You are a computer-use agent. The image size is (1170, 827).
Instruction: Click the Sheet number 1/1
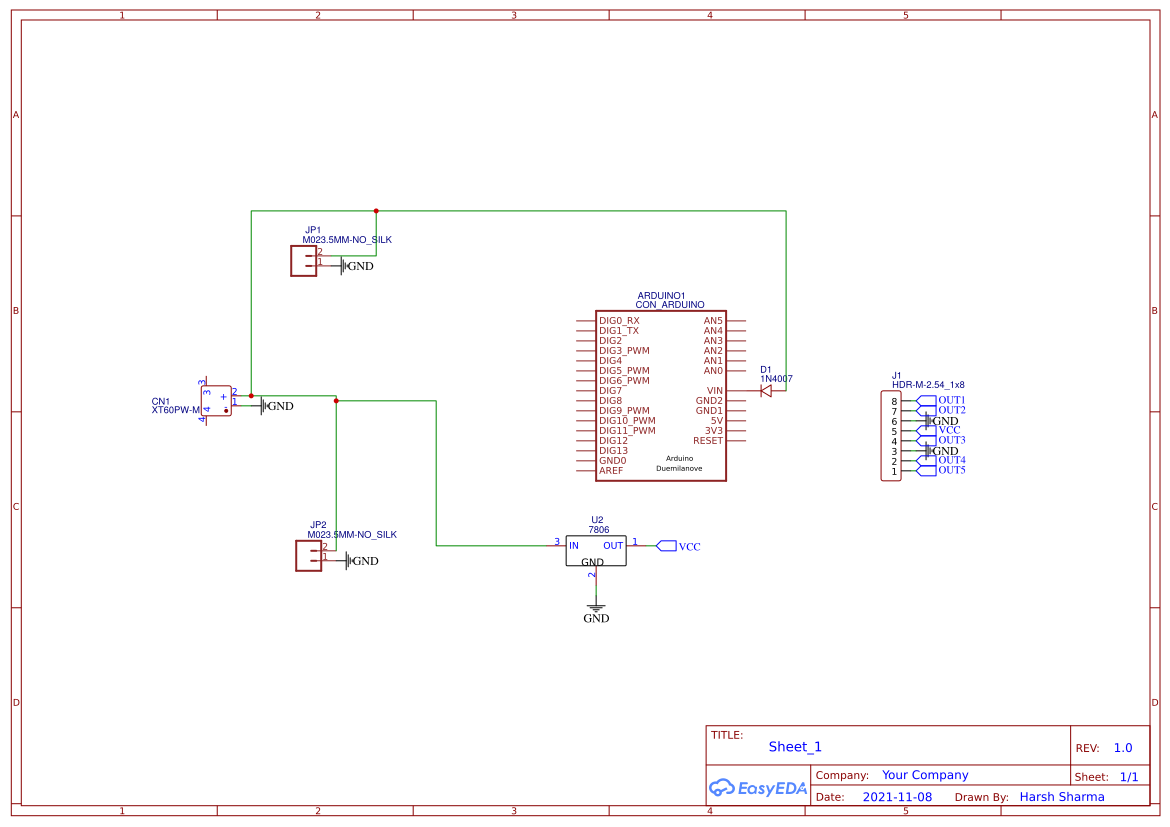click(1129, 777)
